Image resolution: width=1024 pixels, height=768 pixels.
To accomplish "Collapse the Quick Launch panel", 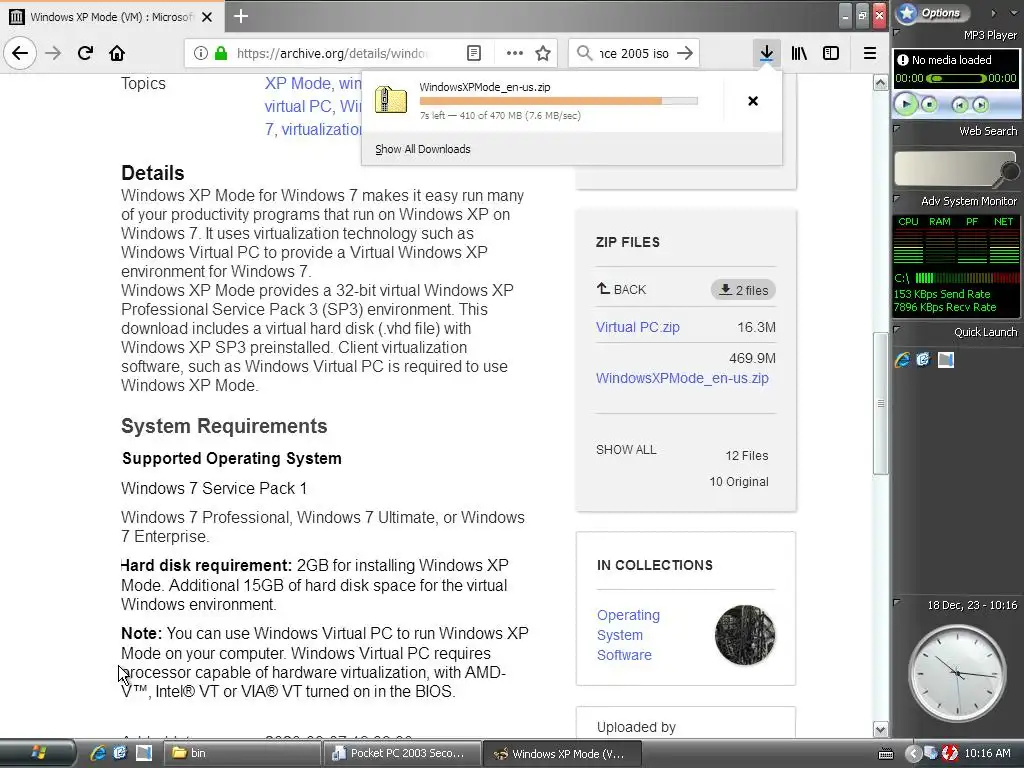I will tap(897, 330).
